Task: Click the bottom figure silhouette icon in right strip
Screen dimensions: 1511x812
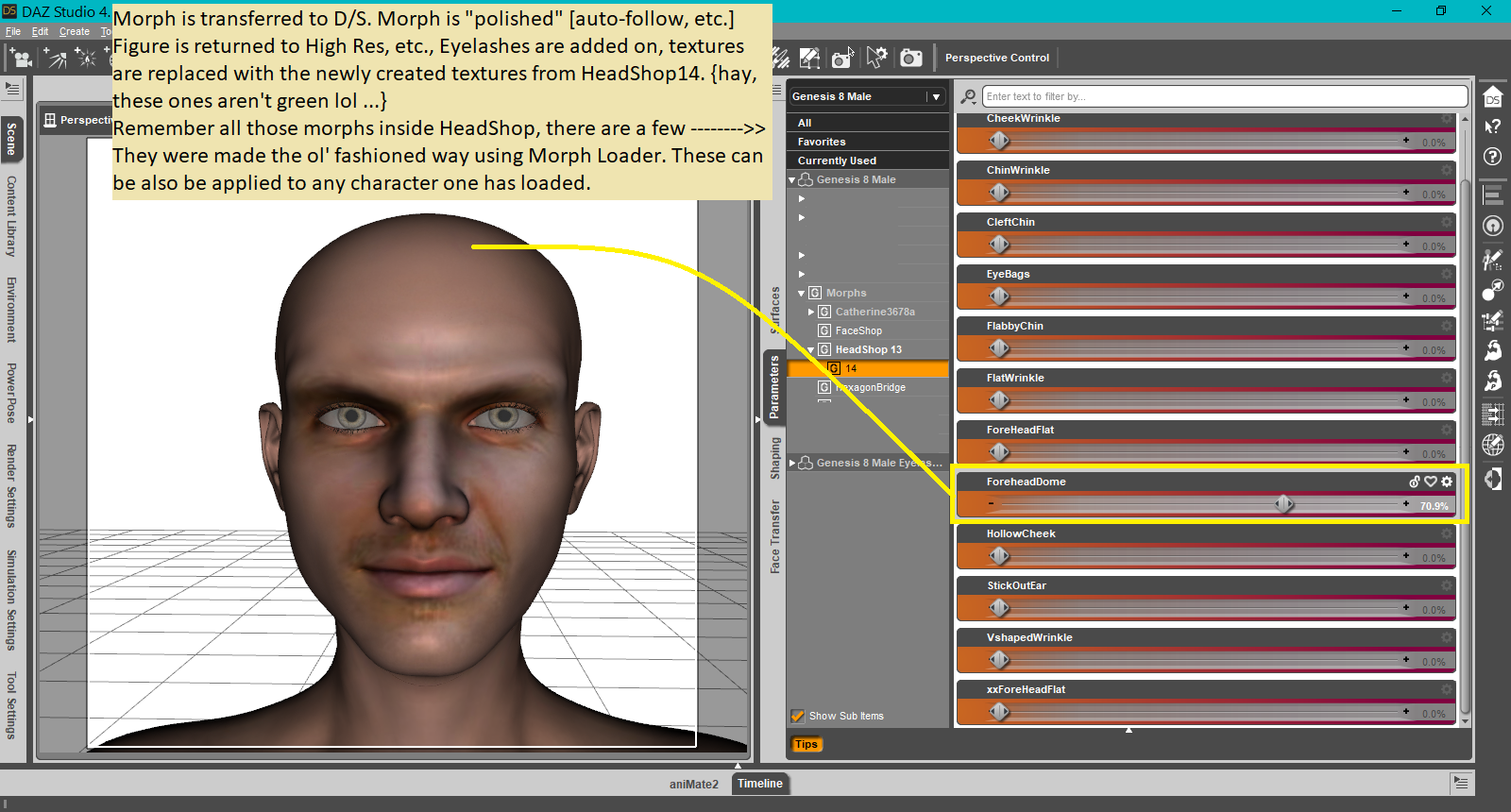Action: pos(1493,479)
